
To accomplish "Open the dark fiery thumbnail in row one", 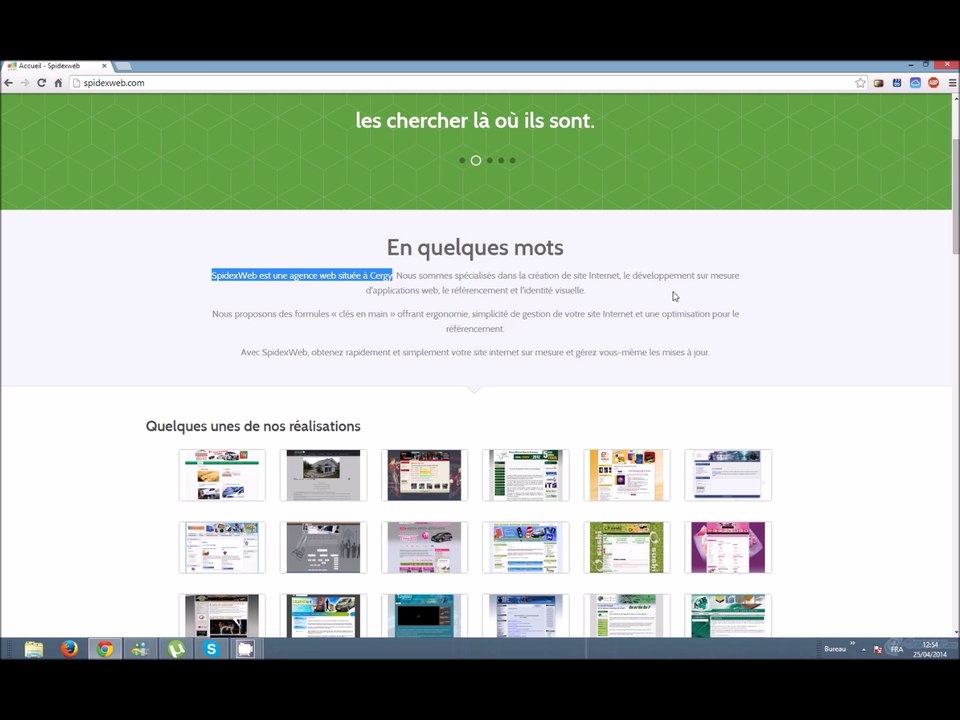I will 424,475.
